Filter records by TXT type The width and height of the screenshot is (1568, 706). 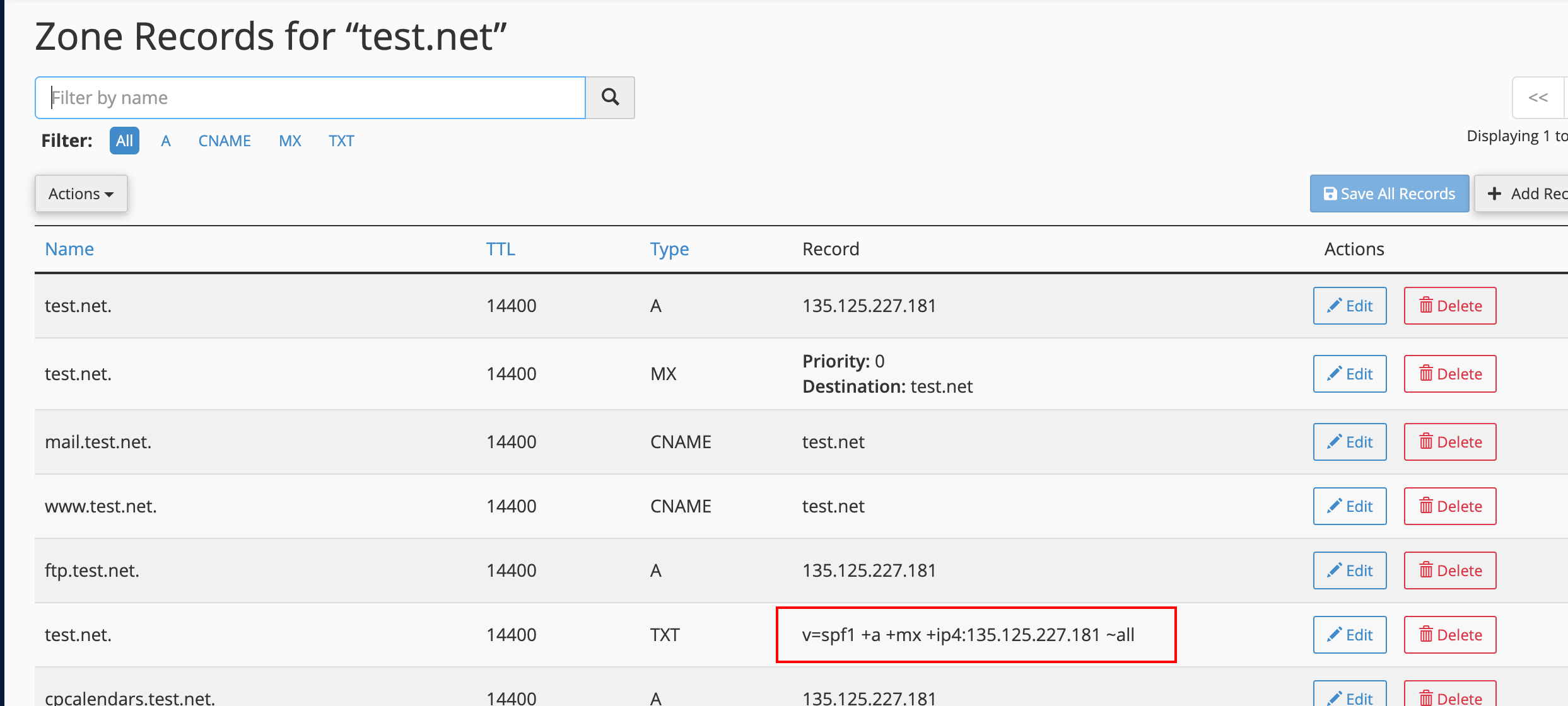341,141
